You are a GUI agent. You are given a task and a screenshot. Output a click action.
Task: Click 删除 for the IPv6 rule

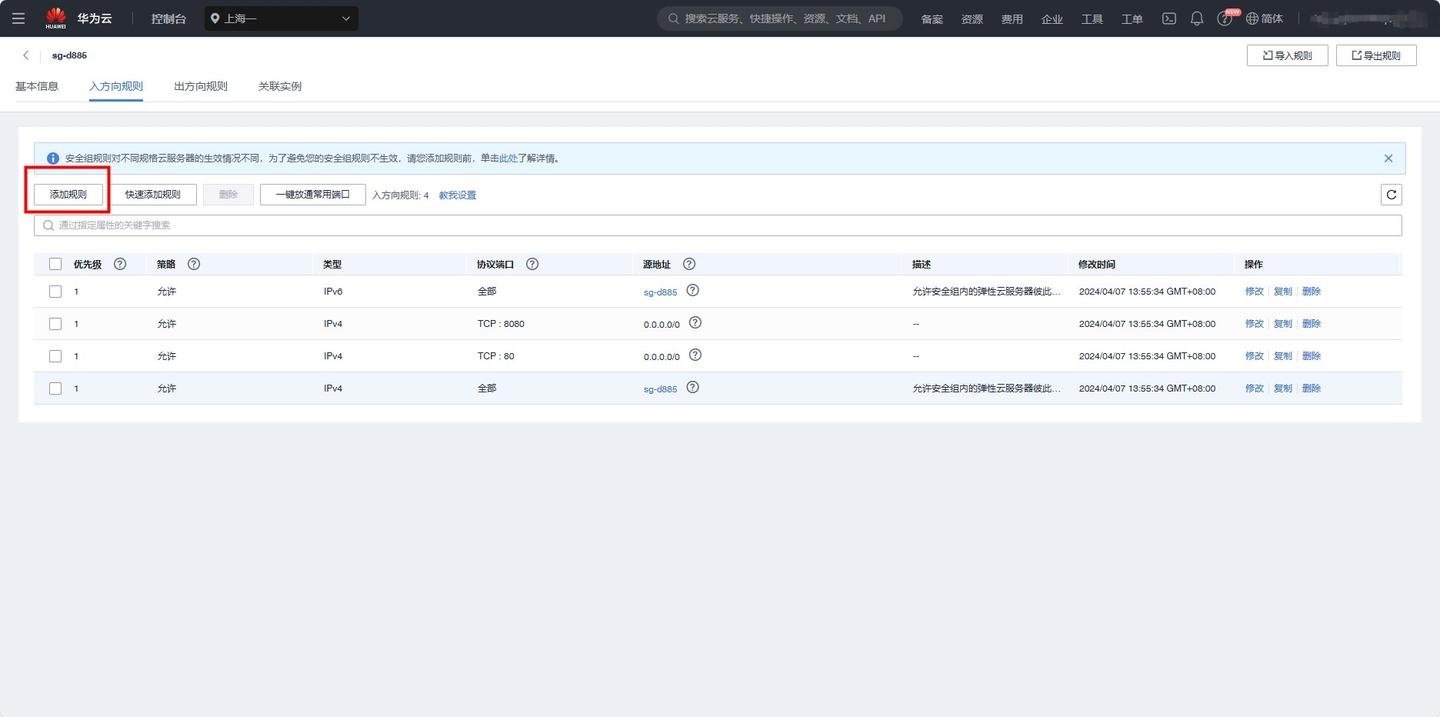pos(1311,291)
